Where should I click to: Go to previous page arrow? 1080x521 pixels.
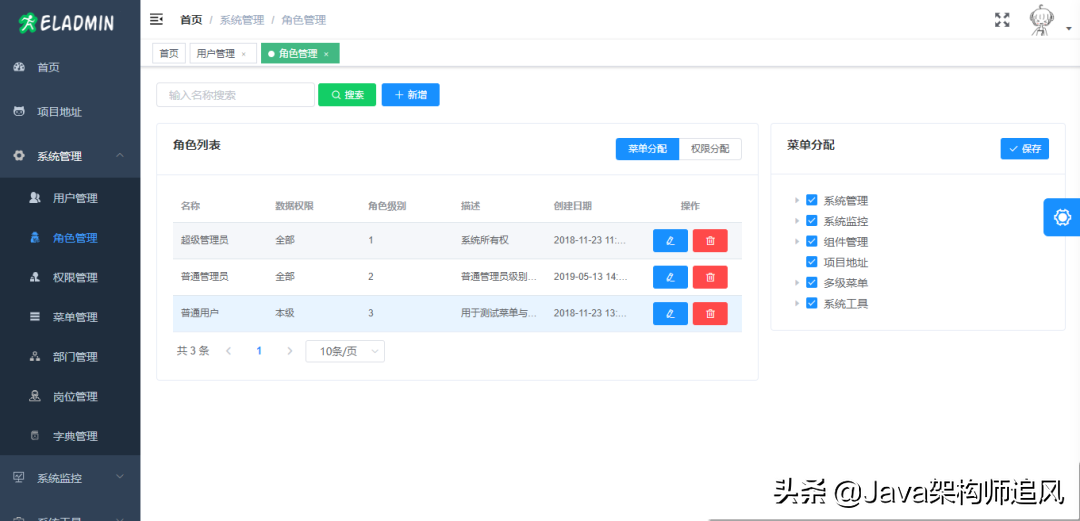click(x=229, y=351)
